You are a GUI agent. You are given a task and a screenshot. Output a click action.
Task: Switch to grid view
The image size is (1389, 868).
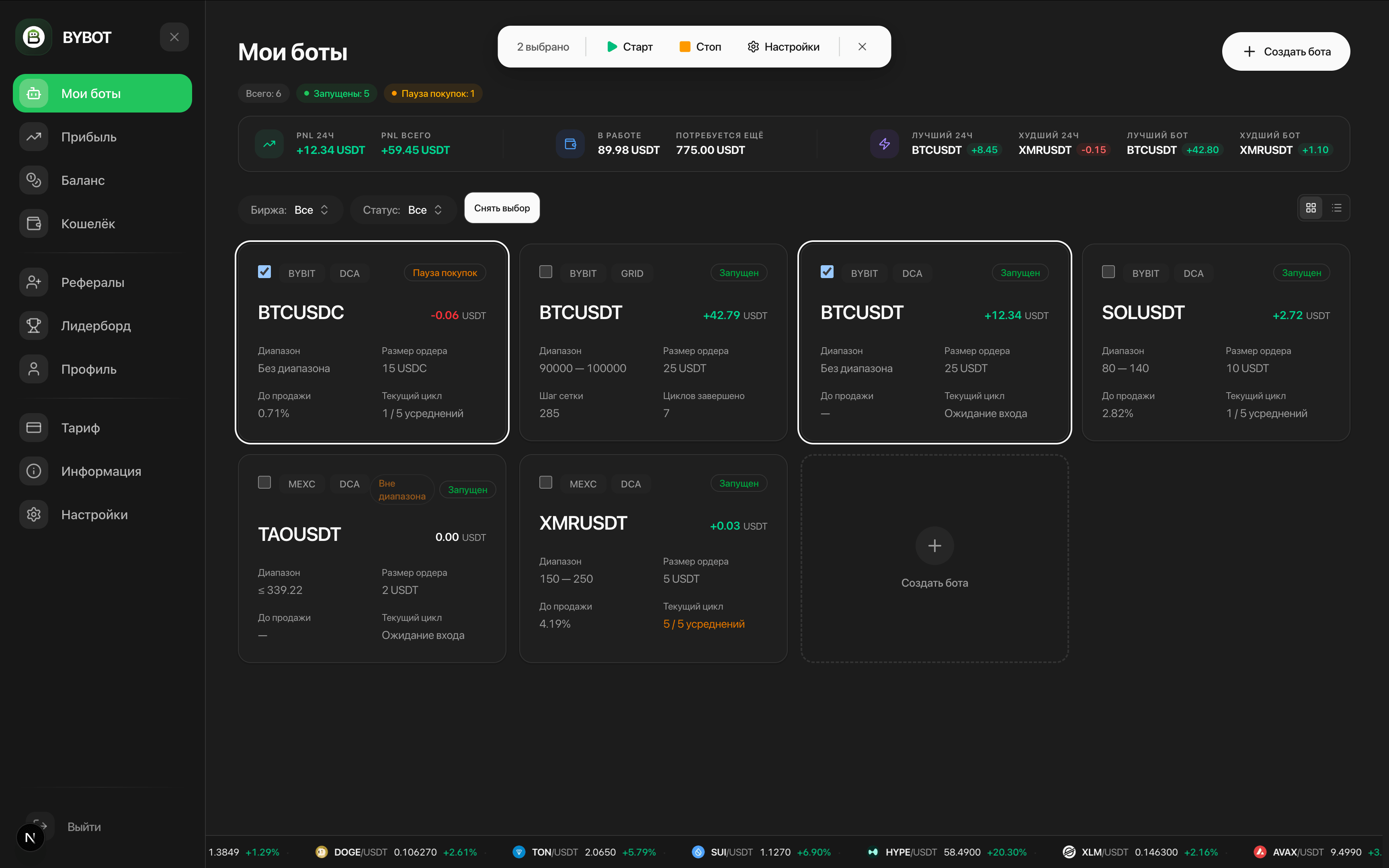[1311, 208]
